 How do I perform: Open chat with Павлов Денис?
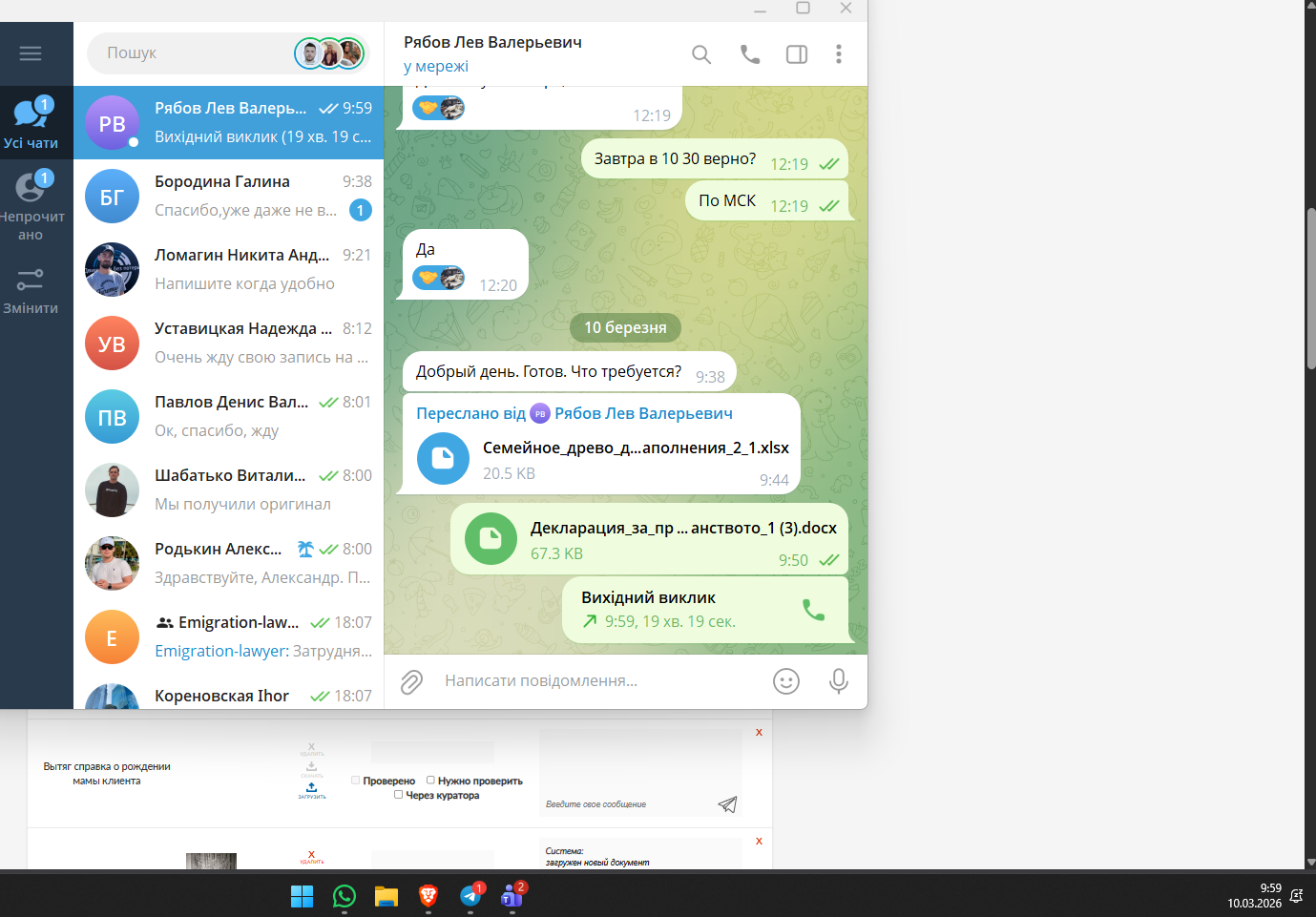[229, 417]
